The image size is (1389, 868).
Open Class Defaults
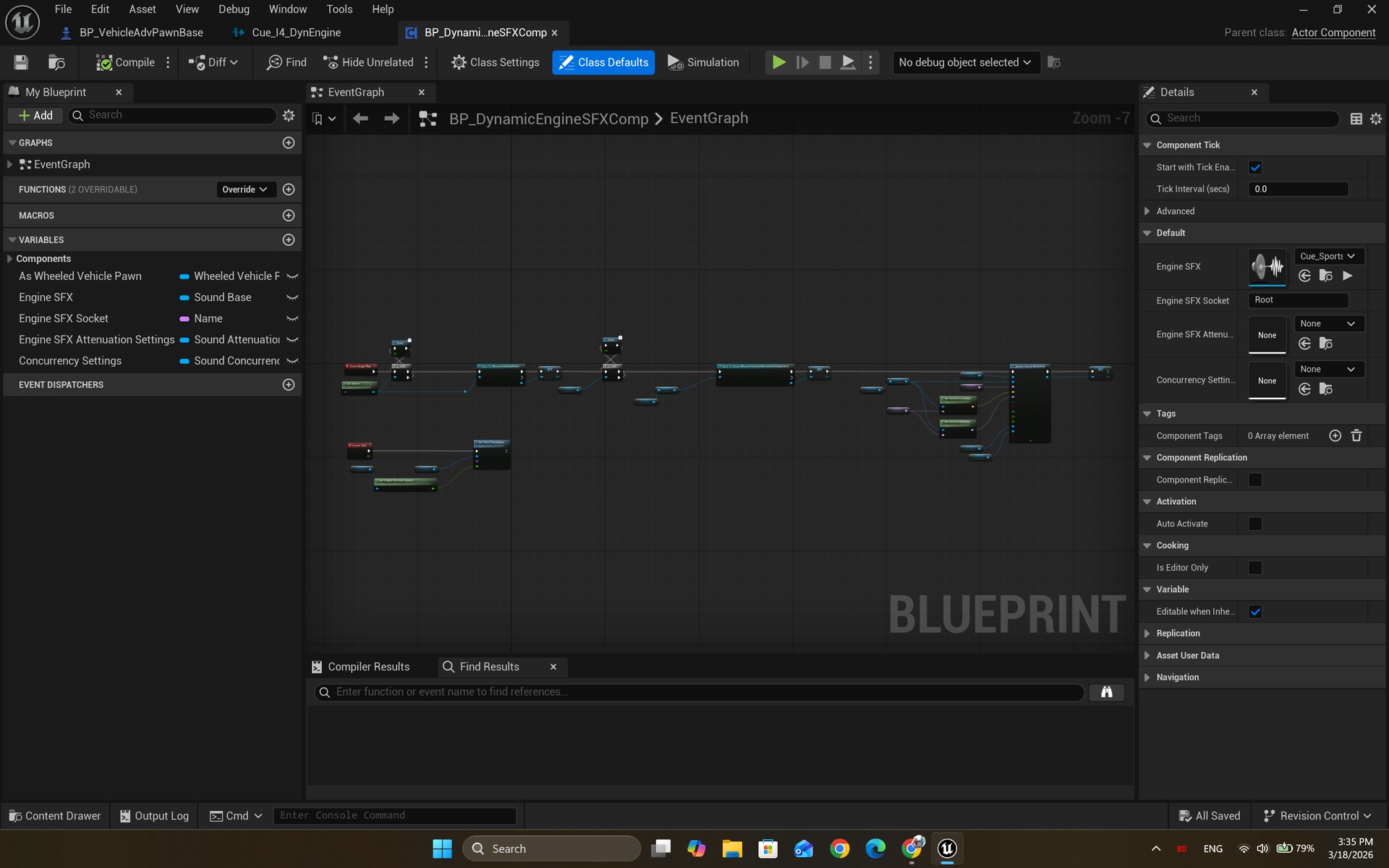[x=603, y=62]
